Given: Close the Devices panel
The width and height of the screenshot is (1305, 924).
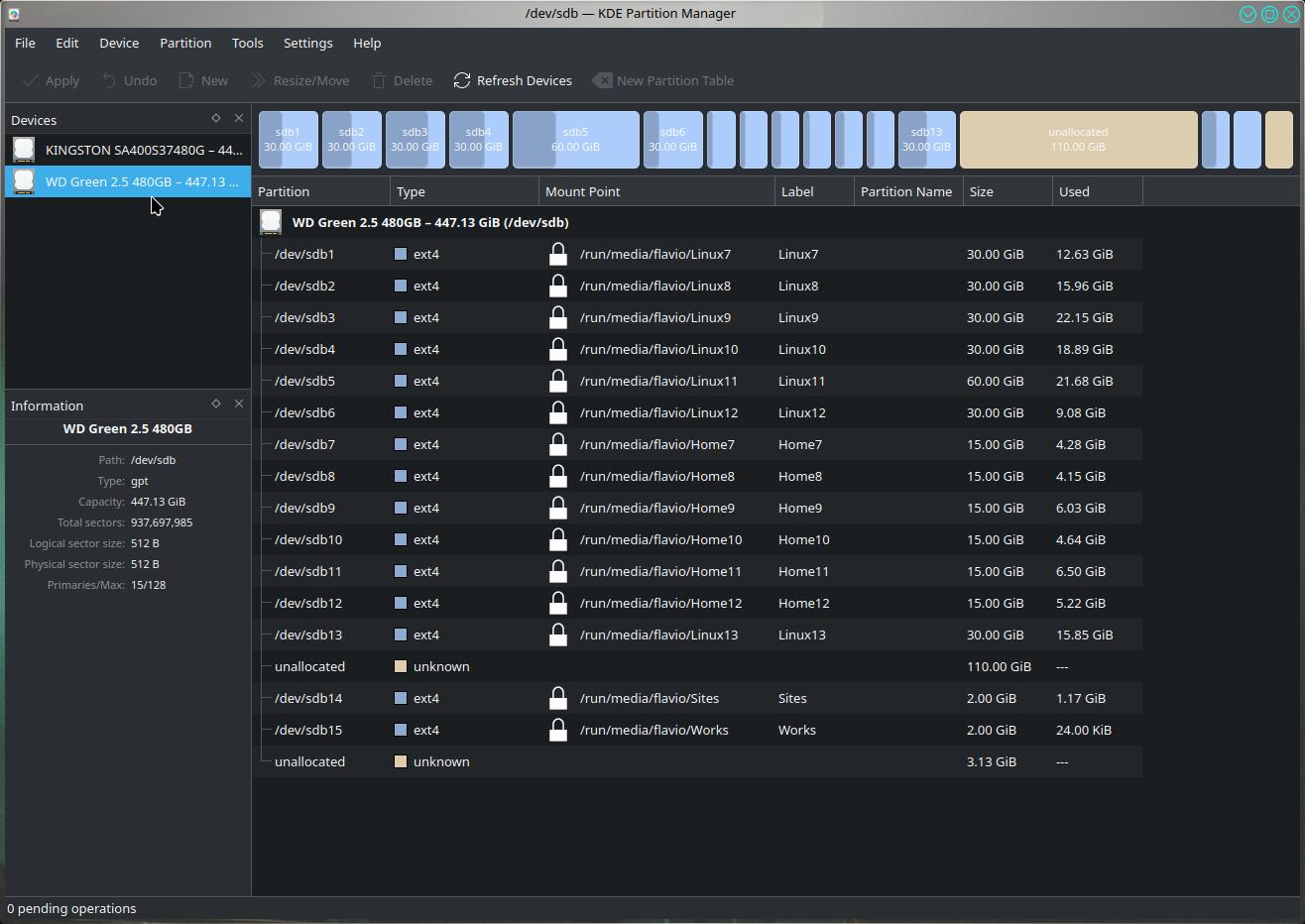Looking at the screenshot, I should [x=239, y=118].
